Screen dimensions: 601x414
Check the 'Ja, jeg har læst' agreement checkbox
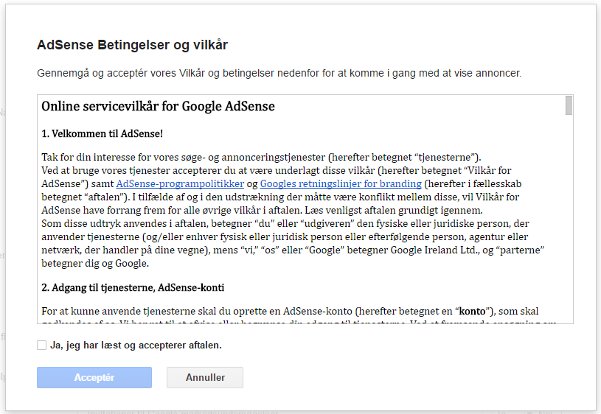click(42, 345)
